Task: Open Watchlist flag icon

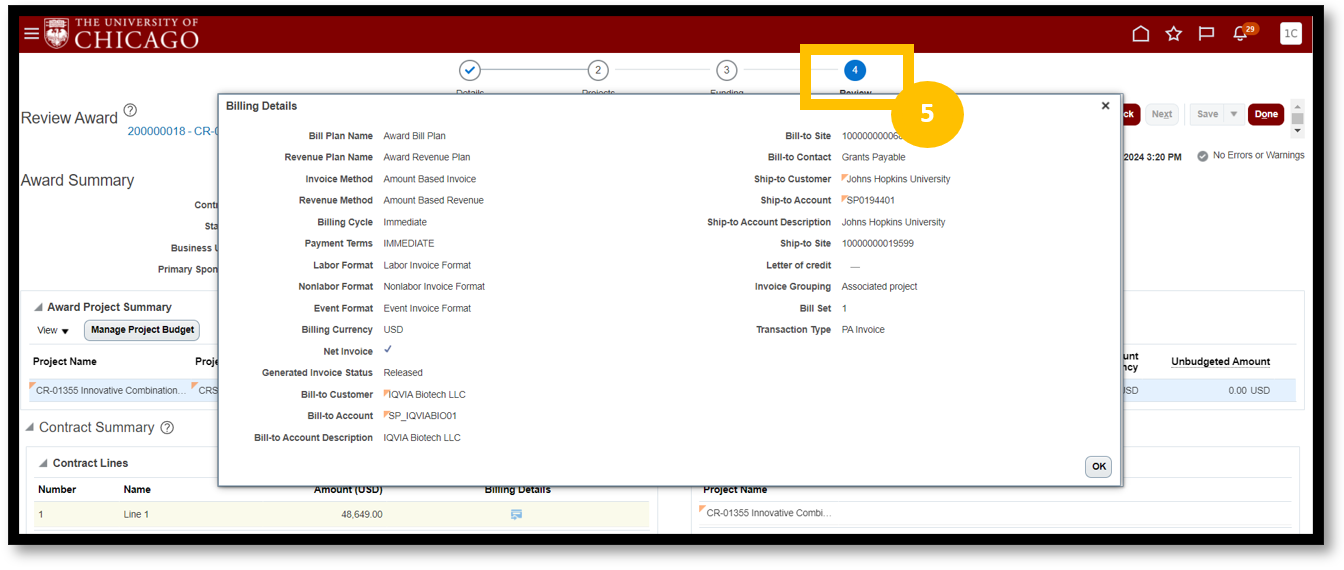Action: pyautogui.click(x=1206, y=34)
